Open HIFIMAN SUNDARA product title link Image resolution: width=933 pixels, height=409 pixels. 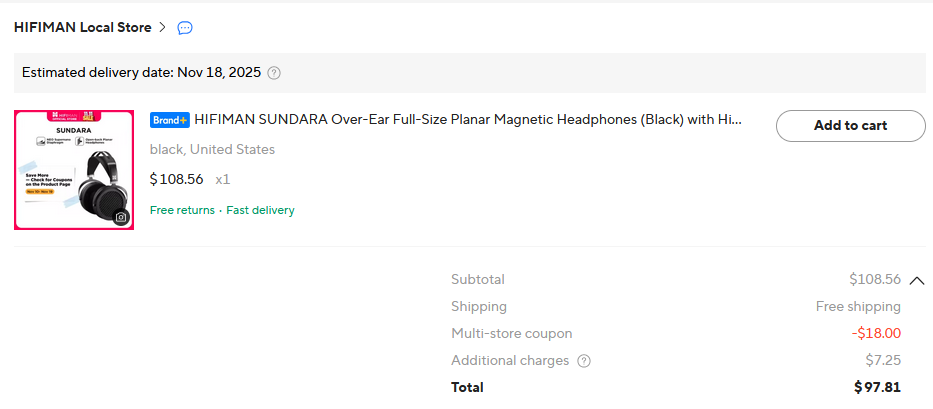pyautogui.click(x=468, y=120)
